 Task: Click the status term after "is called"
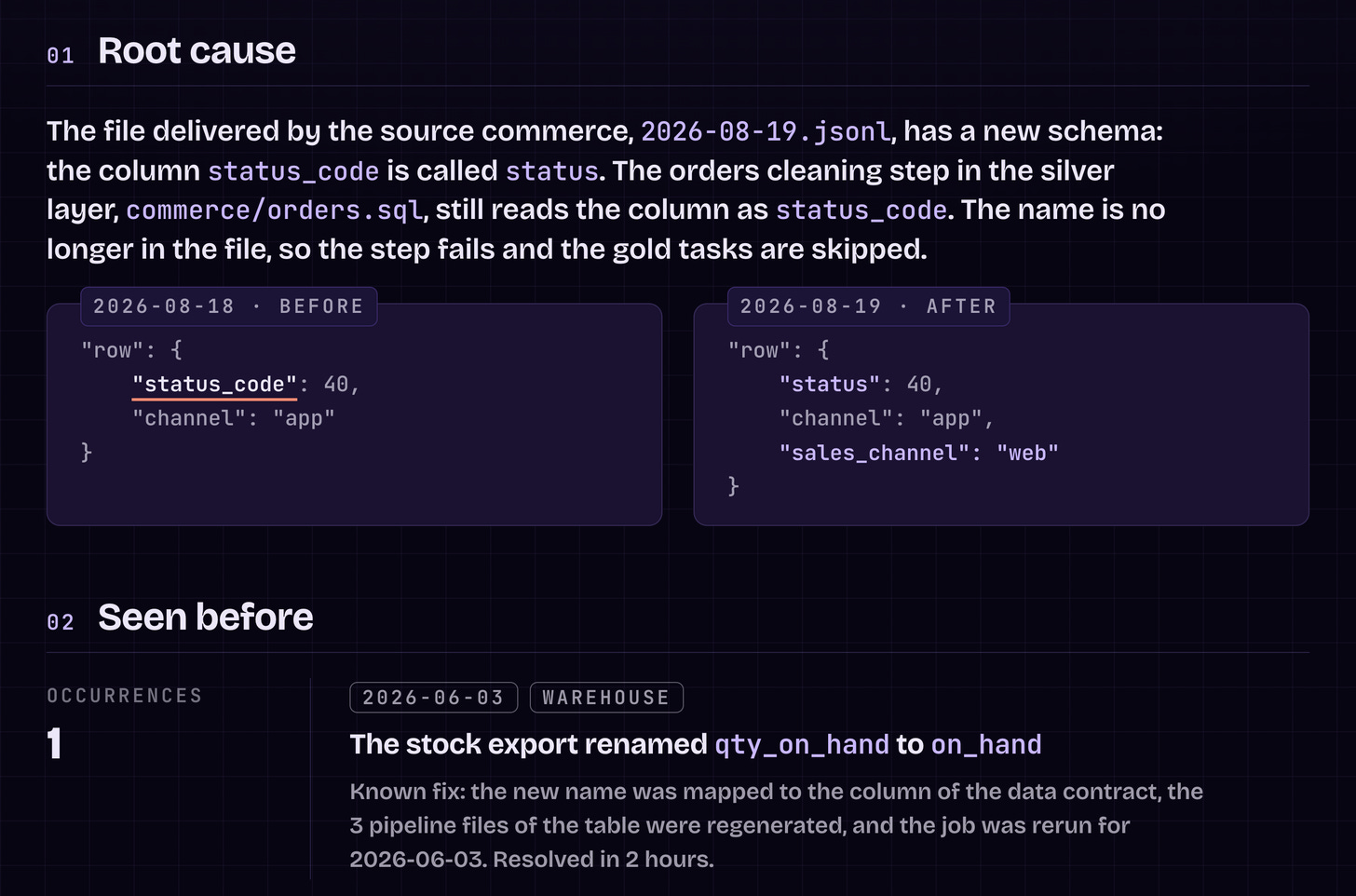tap(552, 171)
